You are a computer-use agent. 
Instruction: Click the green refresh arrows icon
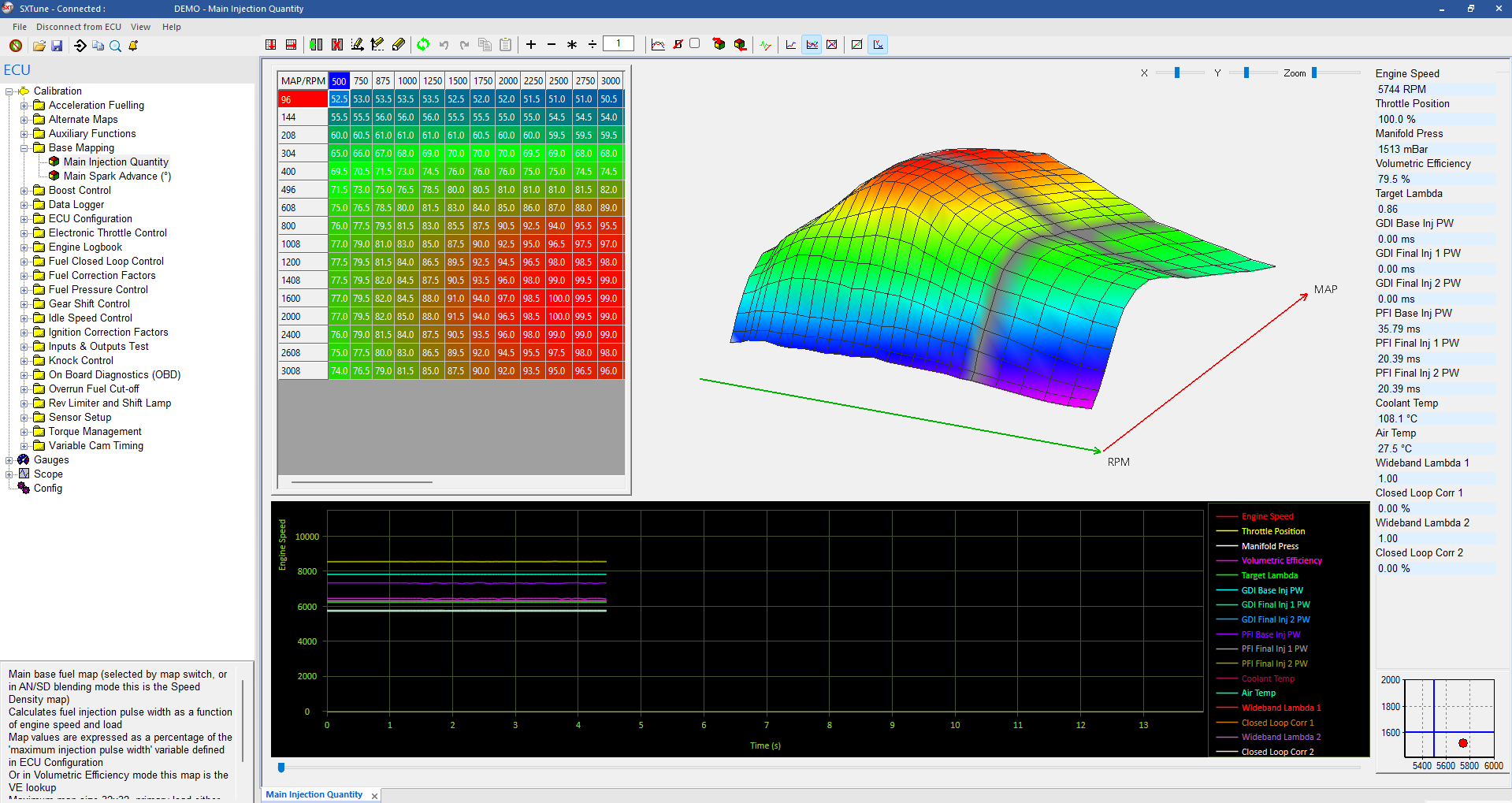tap(423, 45)
